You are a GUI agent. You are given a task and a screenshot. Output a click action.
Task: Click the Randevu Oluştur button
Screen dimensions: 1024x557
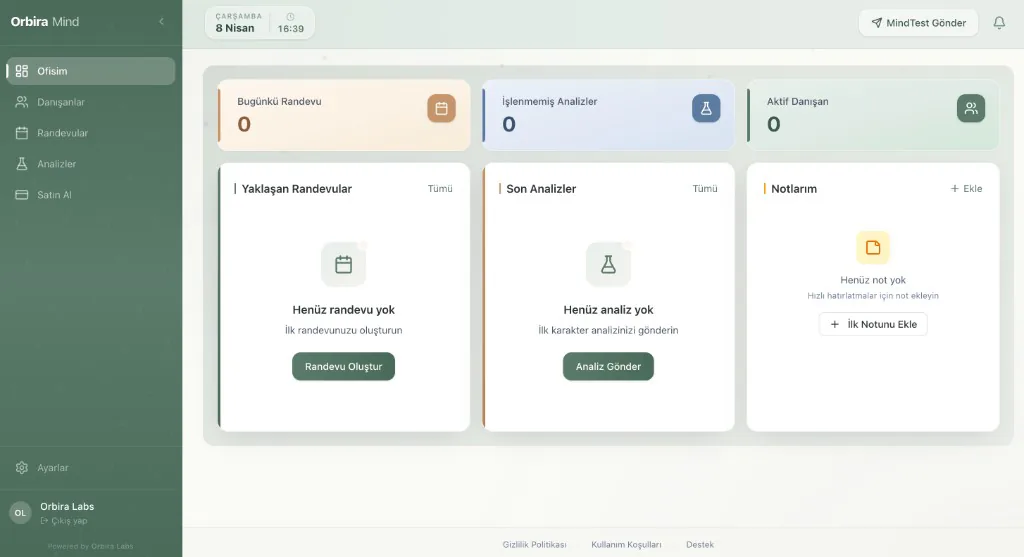pos(344,366)
